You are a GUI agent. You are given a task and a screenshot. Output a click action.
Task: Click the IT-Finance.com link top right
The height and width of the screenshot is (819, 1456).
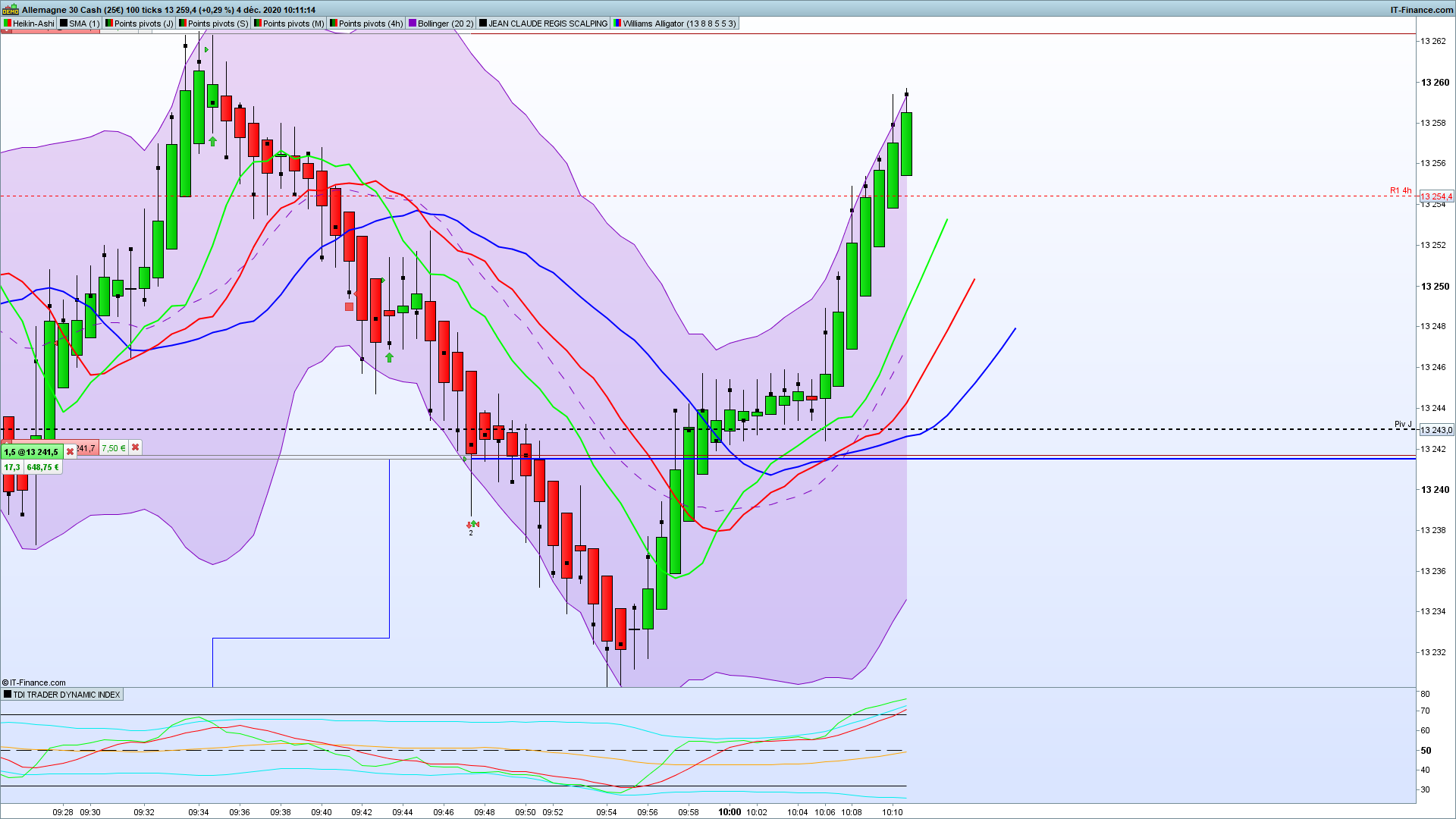(1421, 10)
